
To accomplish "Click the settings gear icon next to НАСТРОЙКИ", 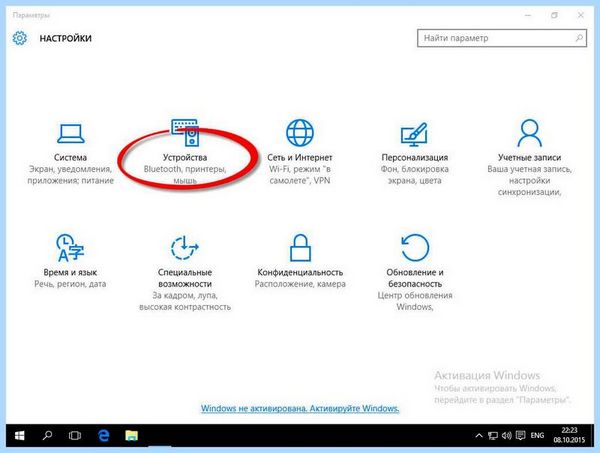I will [20, 38].
